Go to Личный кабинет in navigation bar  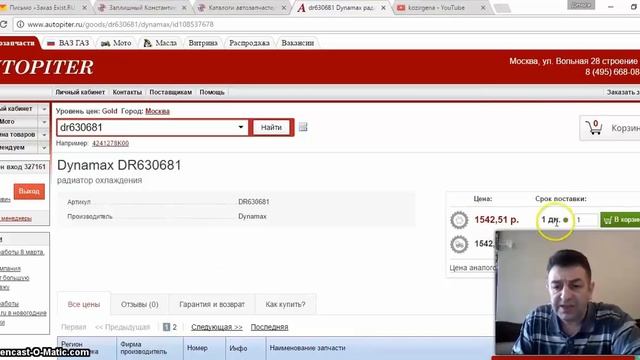click(x=80, y=92)
